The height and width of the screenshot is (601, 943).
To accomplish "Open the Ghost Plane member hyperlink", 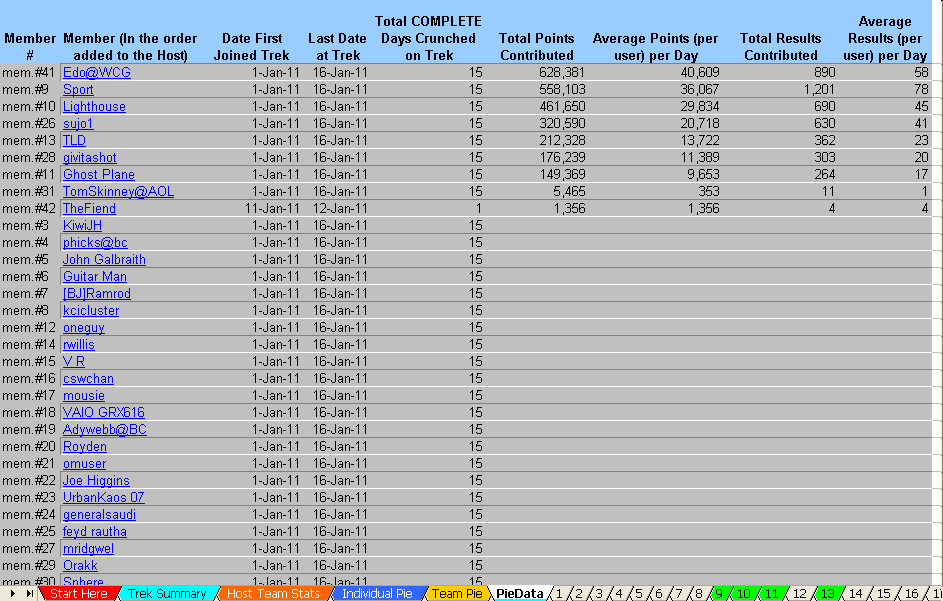I will pos(98,175).
